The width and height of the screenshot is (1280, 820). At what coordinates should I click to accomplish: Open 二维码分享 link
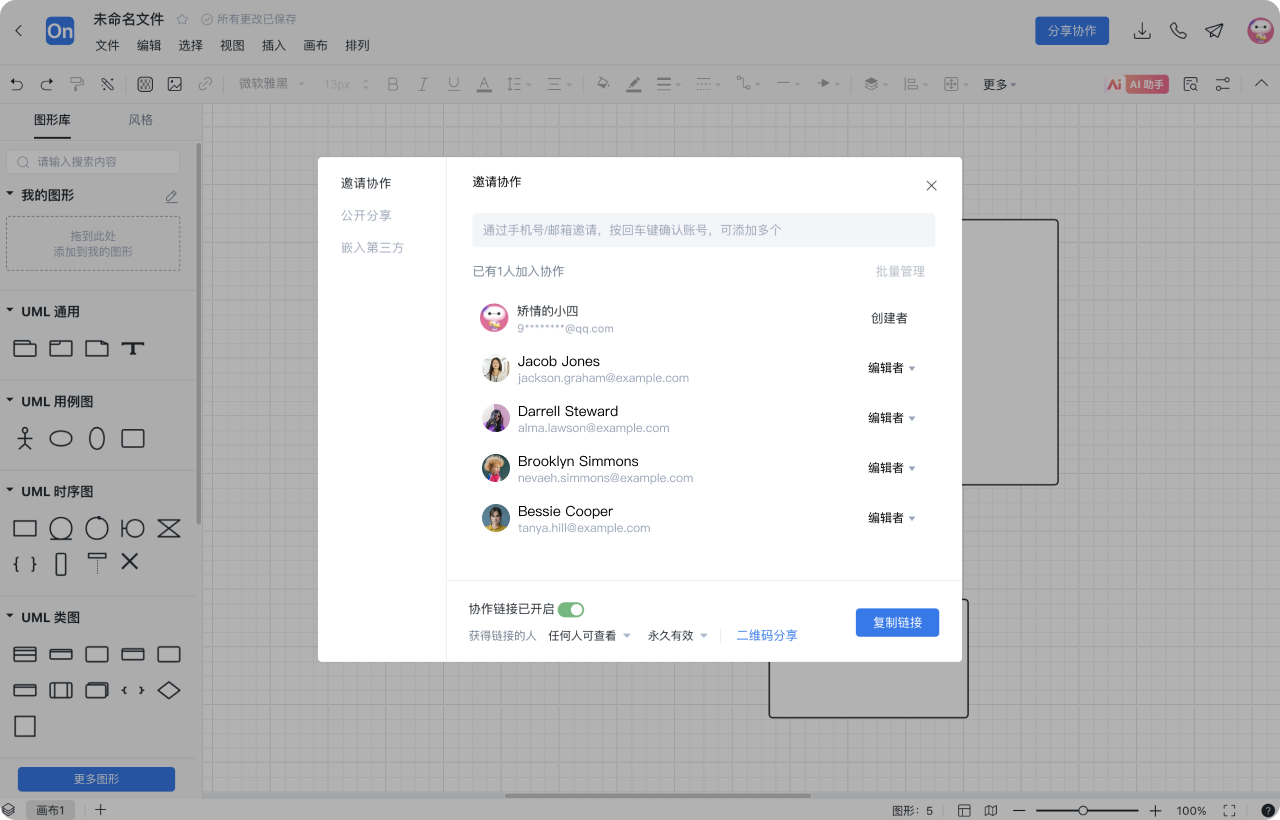point(766,635)
